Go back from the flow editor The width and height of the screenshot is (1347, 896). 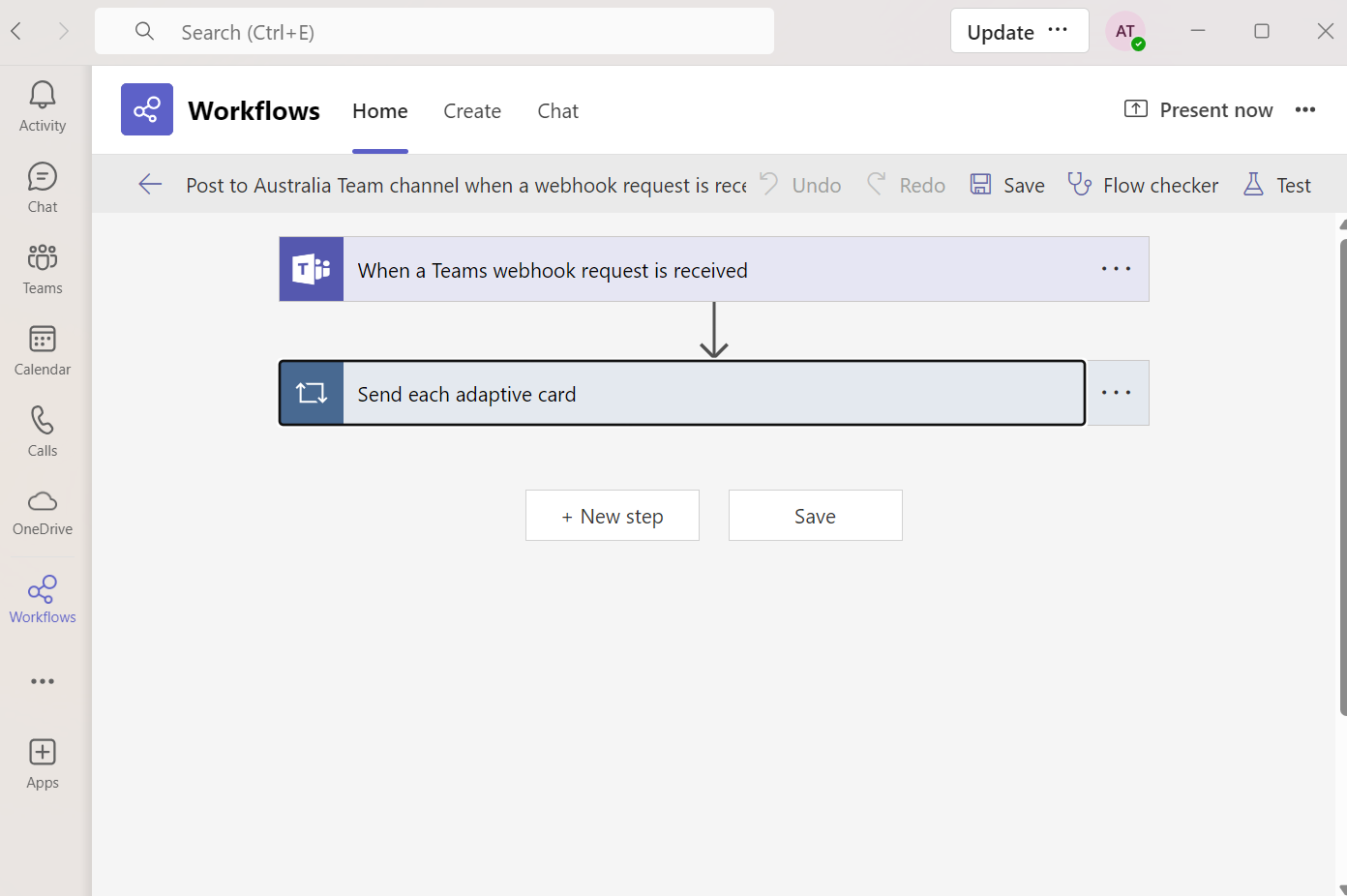pos(150,184)
